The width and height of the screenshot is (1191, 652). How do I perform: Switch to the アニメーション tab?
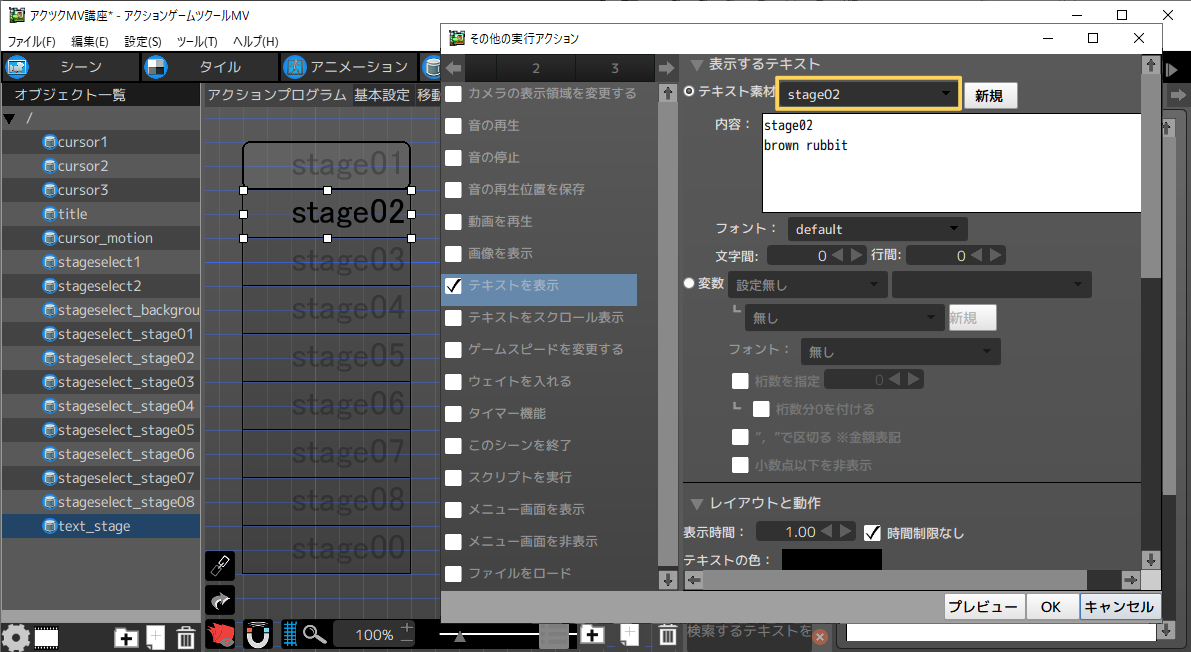coord(347,67)
